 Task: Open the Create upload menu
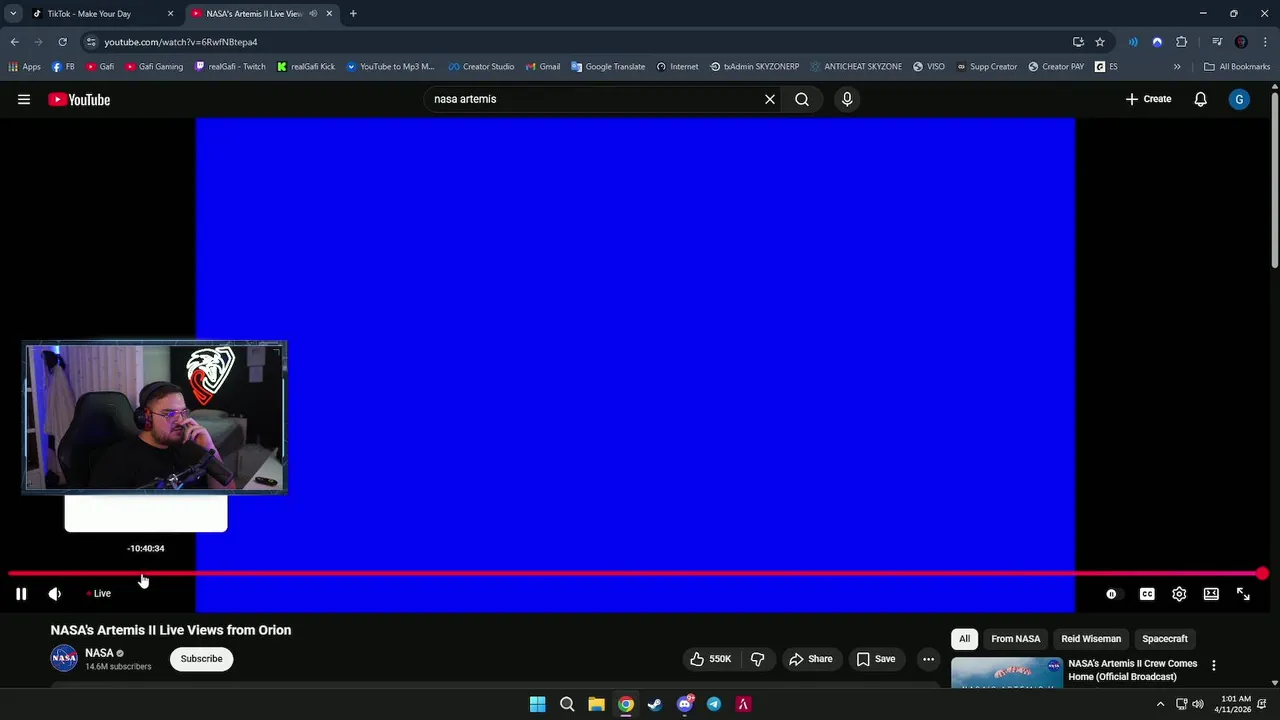click(x=1148, y=99)
